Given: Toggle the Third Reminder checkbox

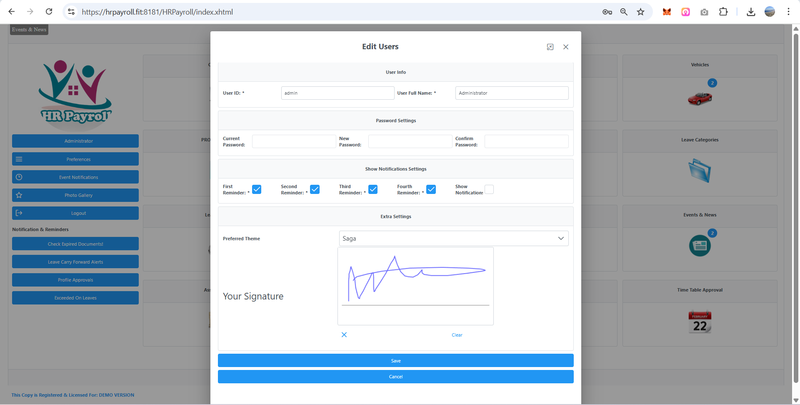Looking at the screenshot, I should (x=373, y=189).
